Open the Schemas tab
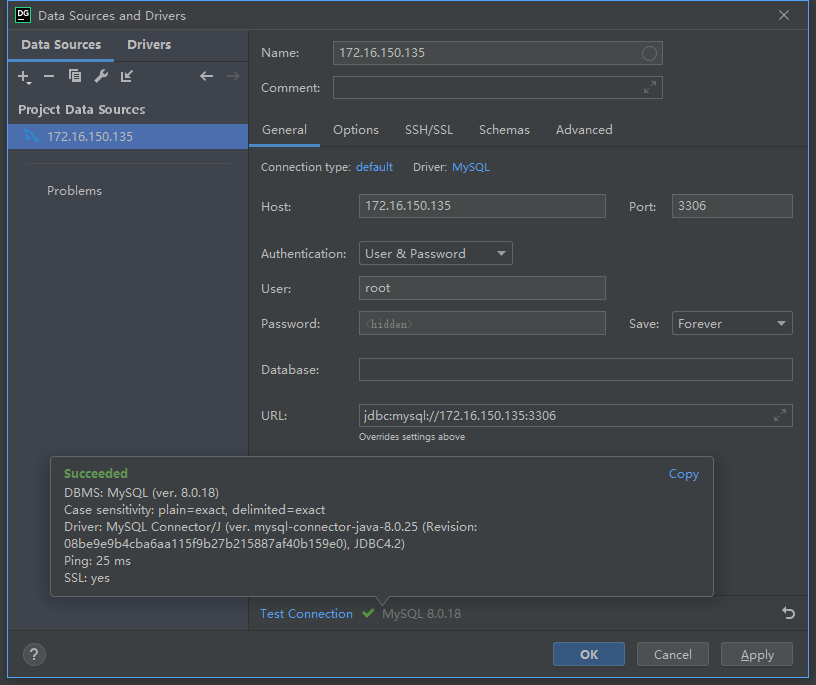The image size is (816, 685). (x=504, y=130)
